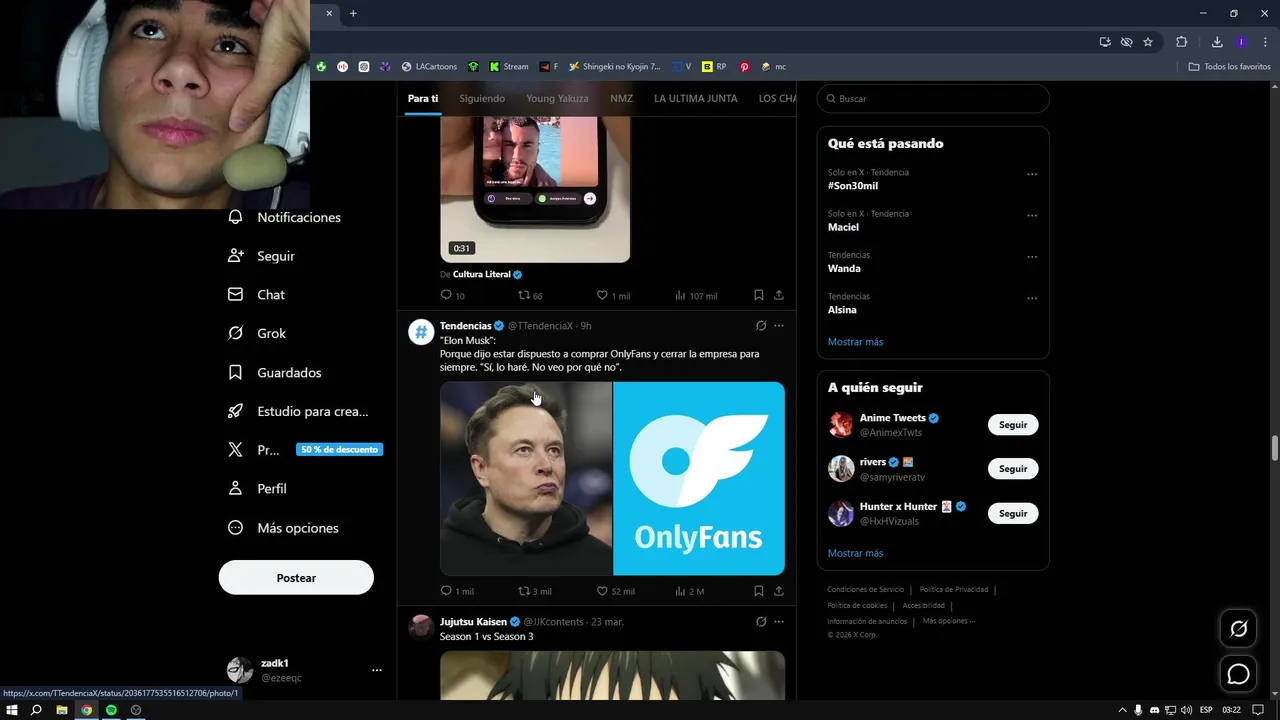Show hidden system tray icons
Screen dimensions: 1280x720
coord(1122,710)
